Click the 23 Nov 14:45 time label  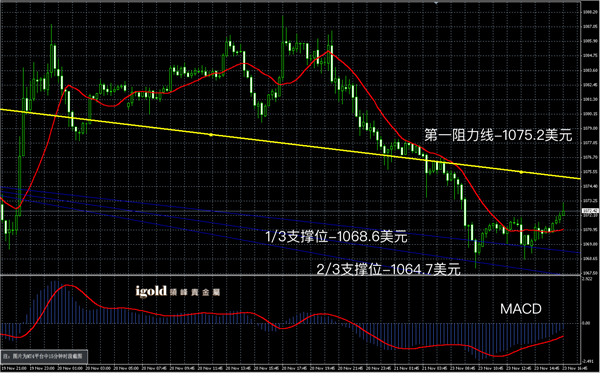click(x=547, y=368)
